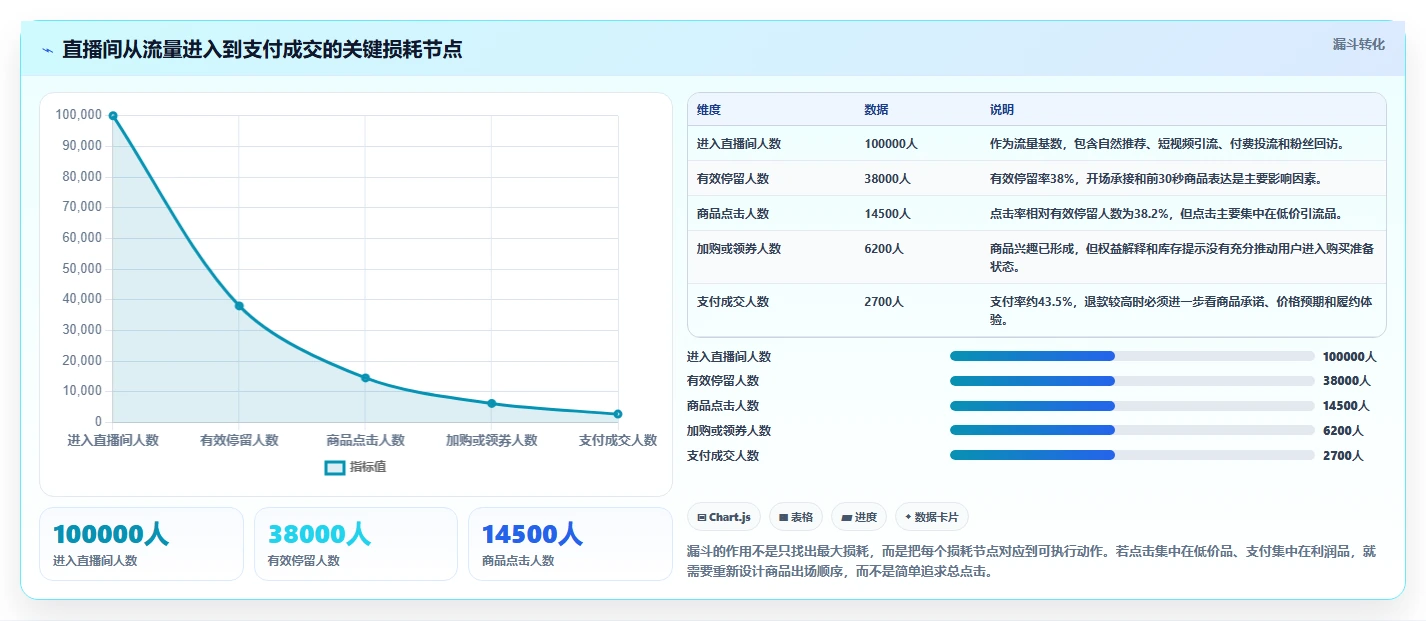Click the 有效停留人数 progress bar
1426x621 pixels.
pos(1132,381)
